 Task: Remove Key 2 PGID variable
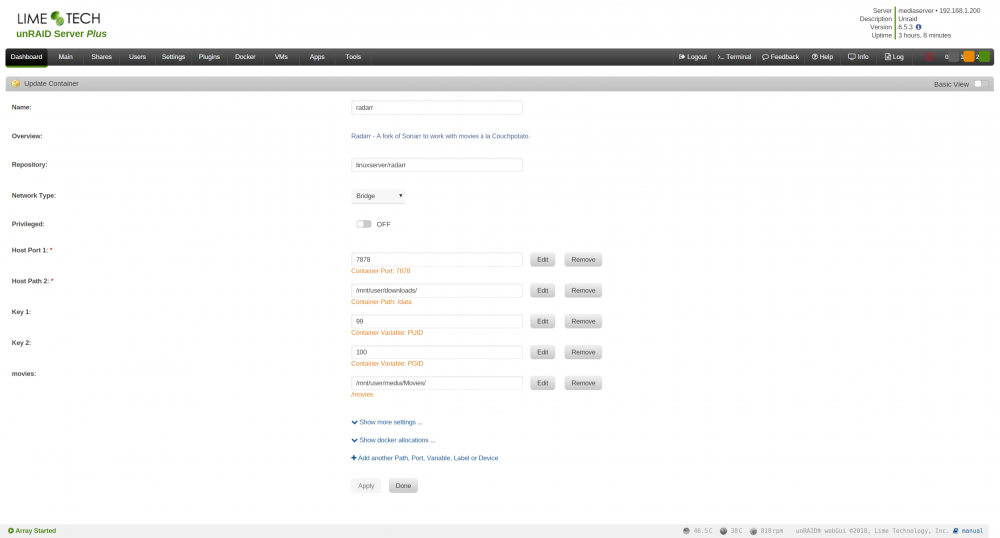coord(583,352)
